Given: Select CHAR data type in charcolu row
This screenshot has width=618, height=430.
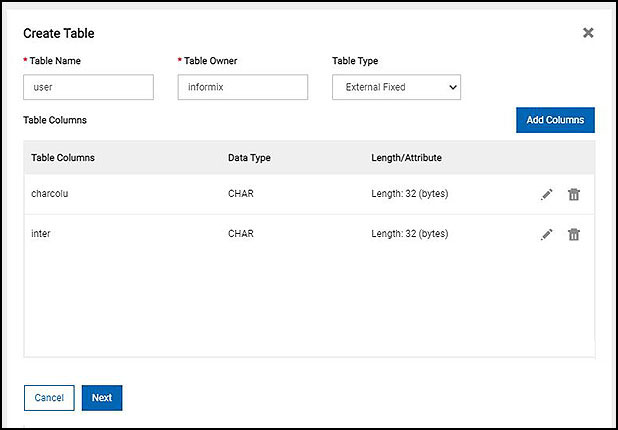Looking at the screenshot, I should [241, 194].
